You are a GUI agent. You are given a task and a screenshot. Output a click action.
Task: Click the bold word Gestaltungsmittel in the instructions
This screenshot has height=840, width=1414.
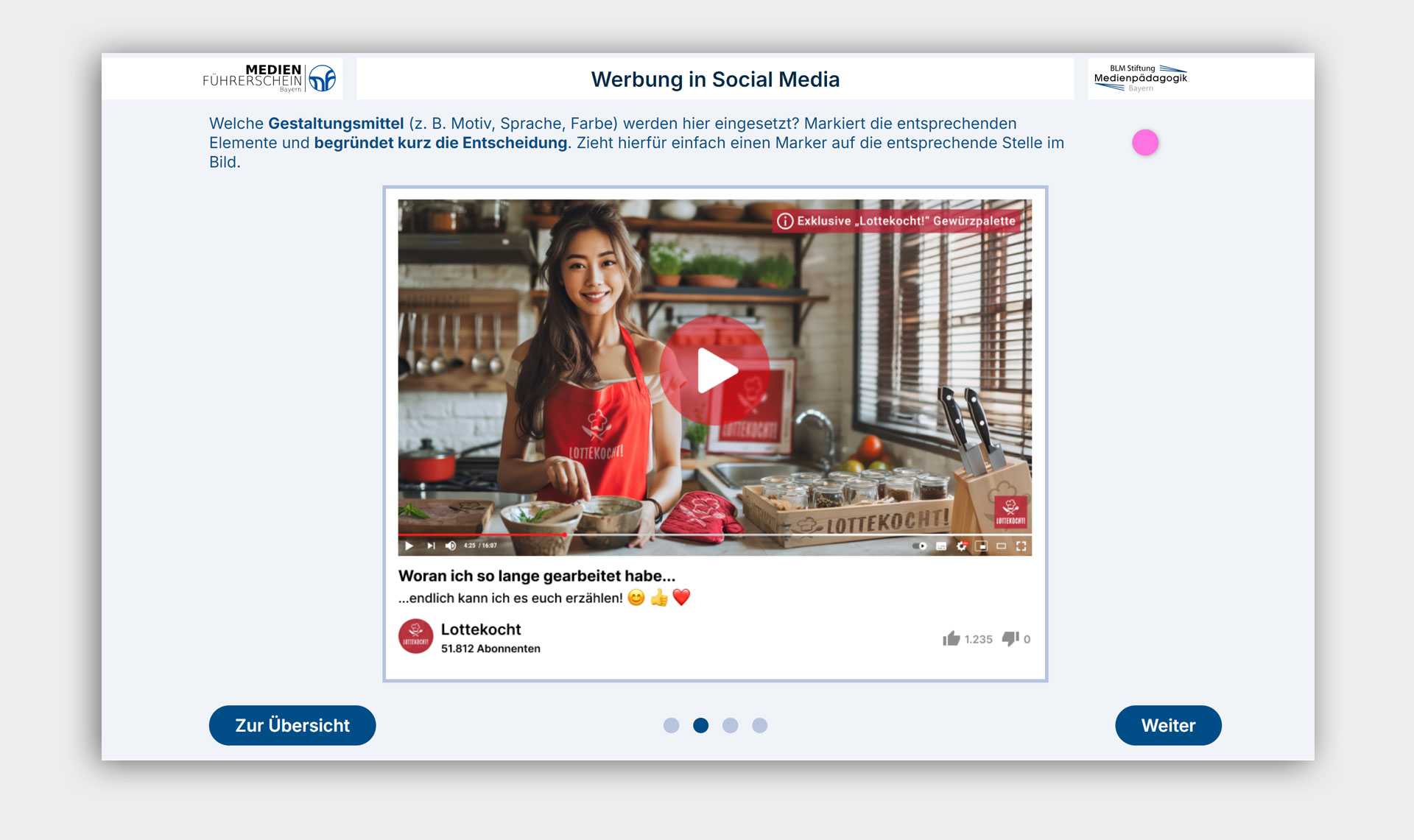[x=336, y=124]
